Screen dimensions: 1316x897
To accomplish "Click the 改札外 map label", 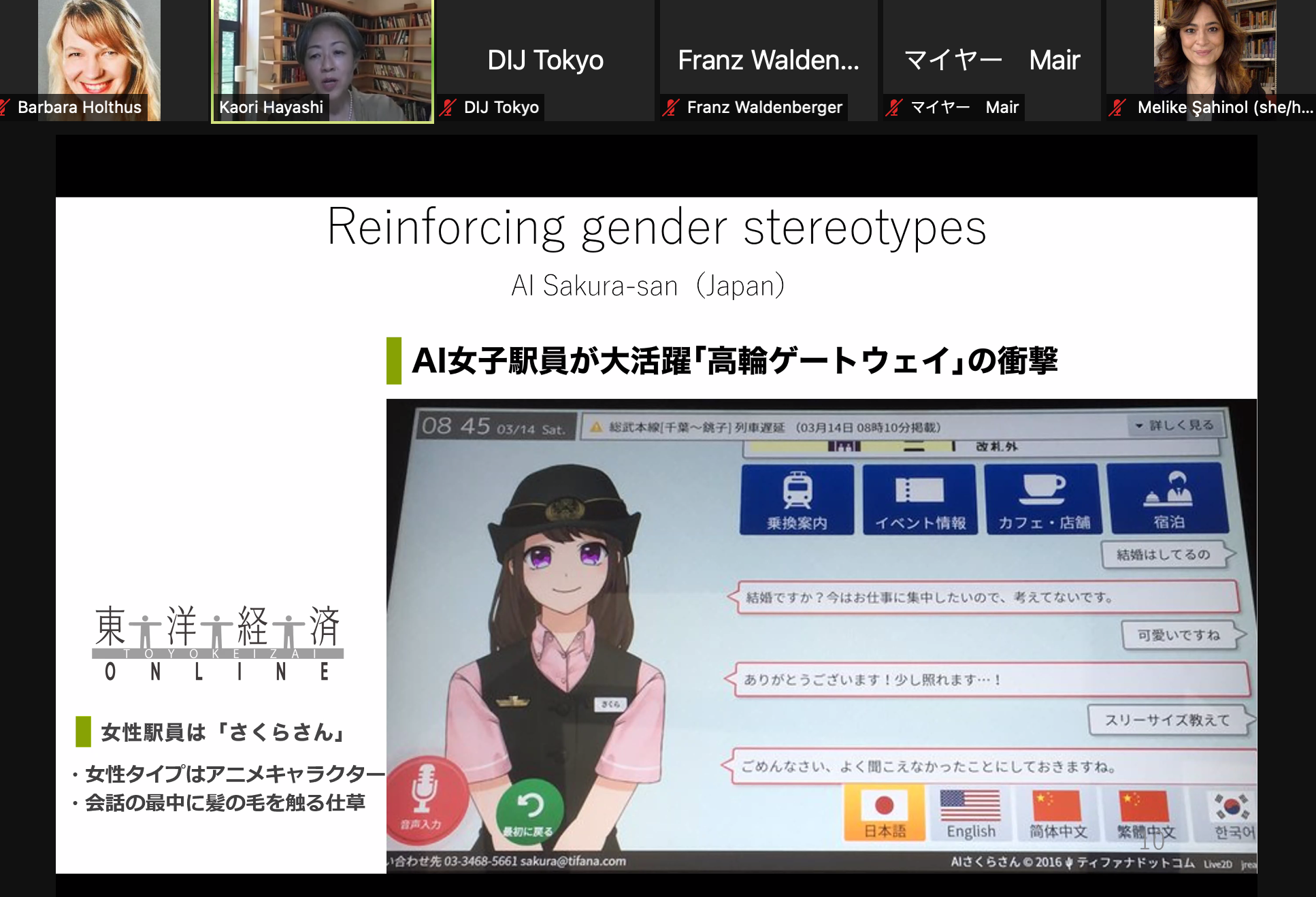I will tap(997, 446).
